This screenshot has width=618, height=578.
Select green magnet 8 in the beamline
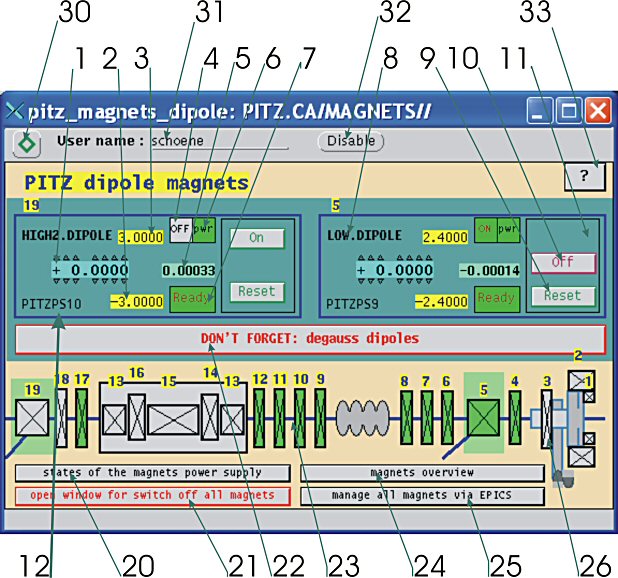point(406,418)
